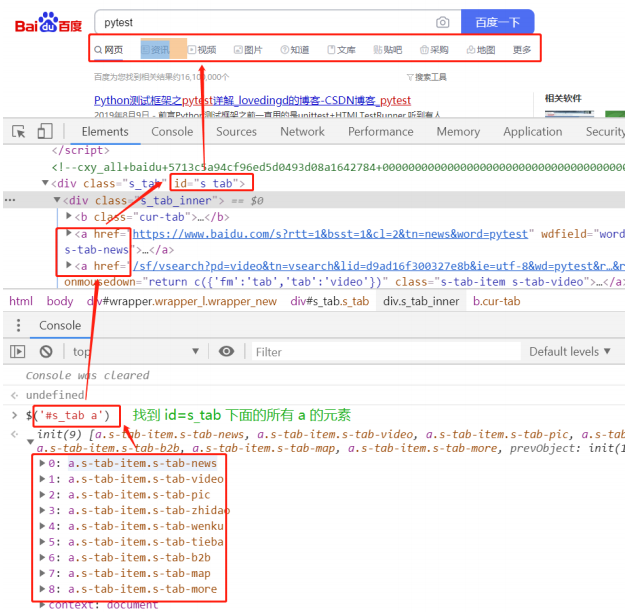Select html in the breadcrumb bar
Viewport: 632px width, 612px height.
click(21, 301)
